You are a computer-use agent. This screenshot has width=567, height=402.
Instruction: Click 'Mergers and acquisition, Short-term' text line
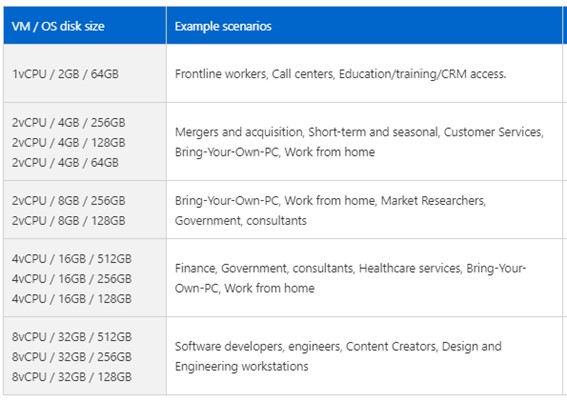click(x=359, y=132)
